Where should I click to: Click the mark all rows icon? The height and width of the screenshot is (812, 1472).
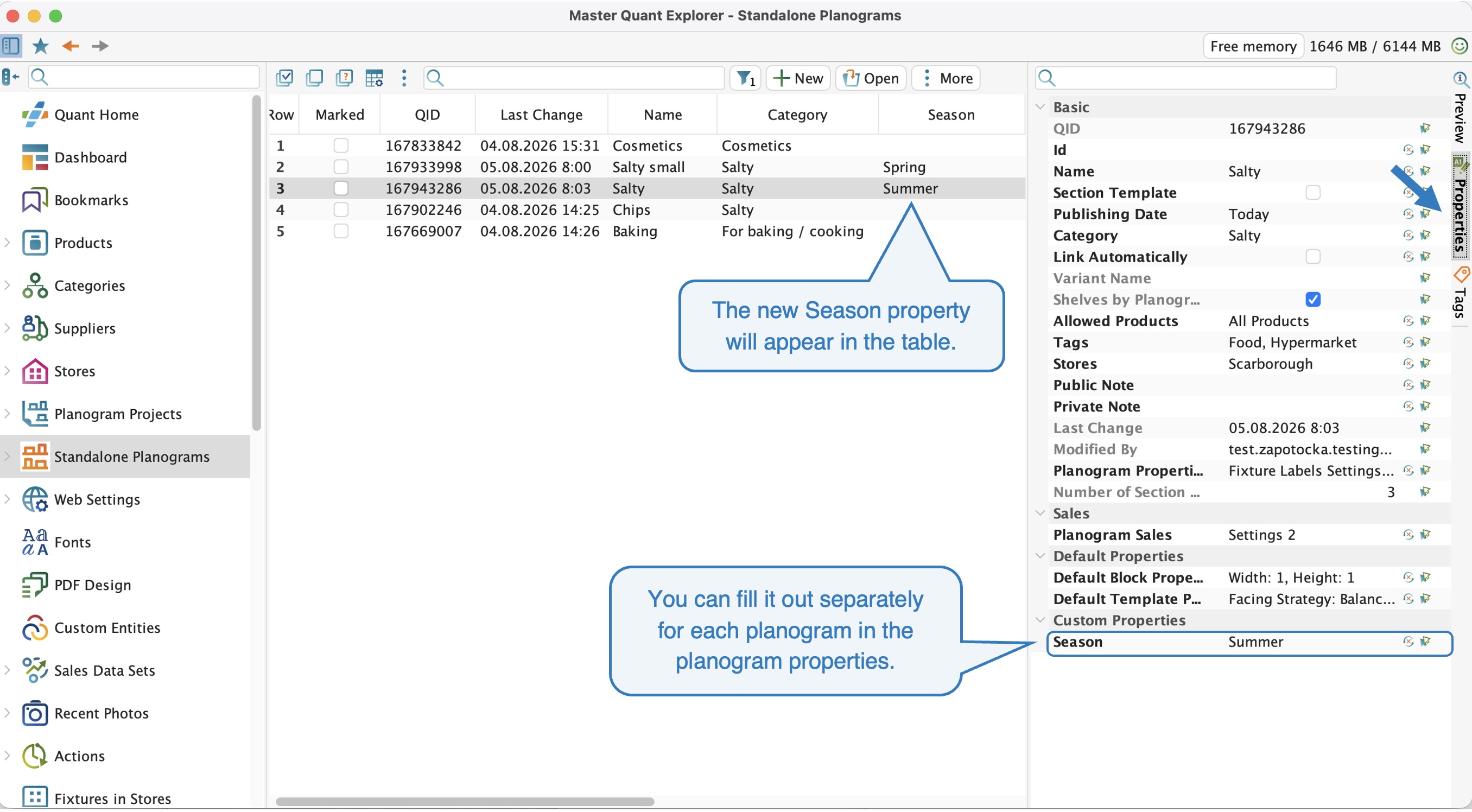(284, 78)
